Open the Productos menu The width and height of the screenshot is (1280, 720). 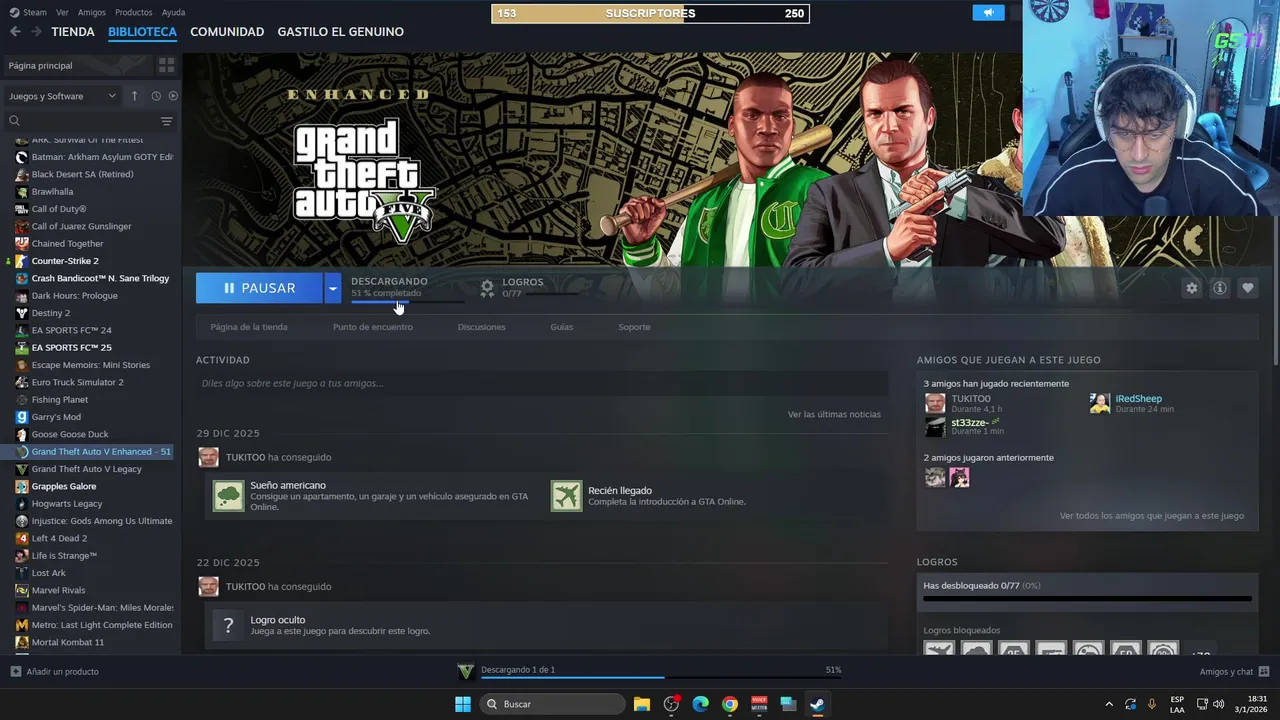pos(134,12)
